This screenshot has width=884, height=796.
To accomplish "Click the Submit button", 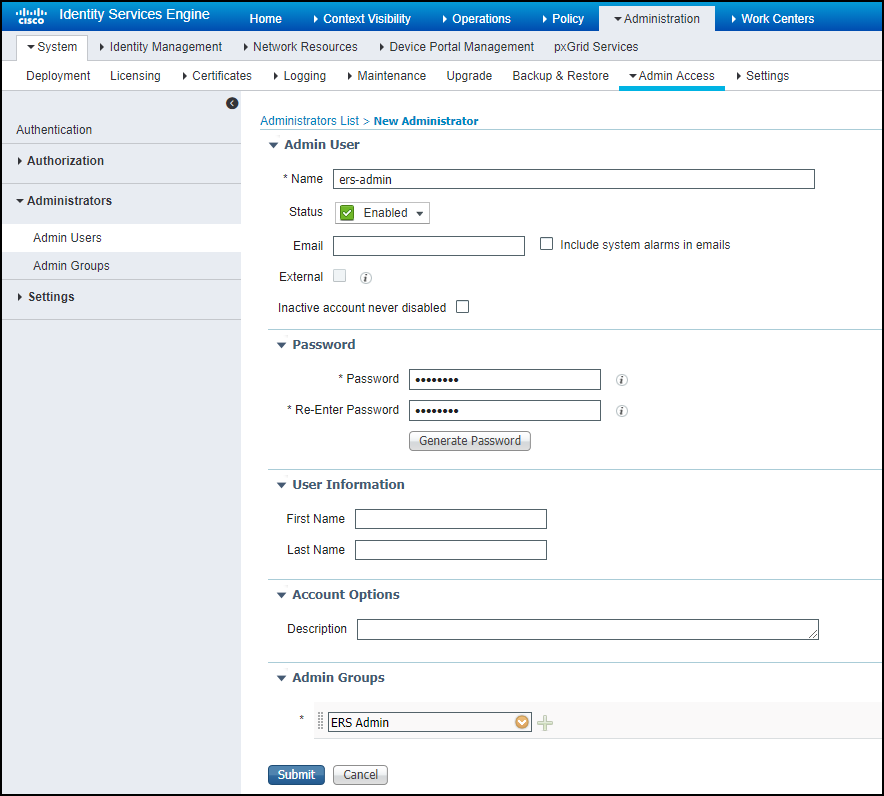I will click(x=296, y=775).
